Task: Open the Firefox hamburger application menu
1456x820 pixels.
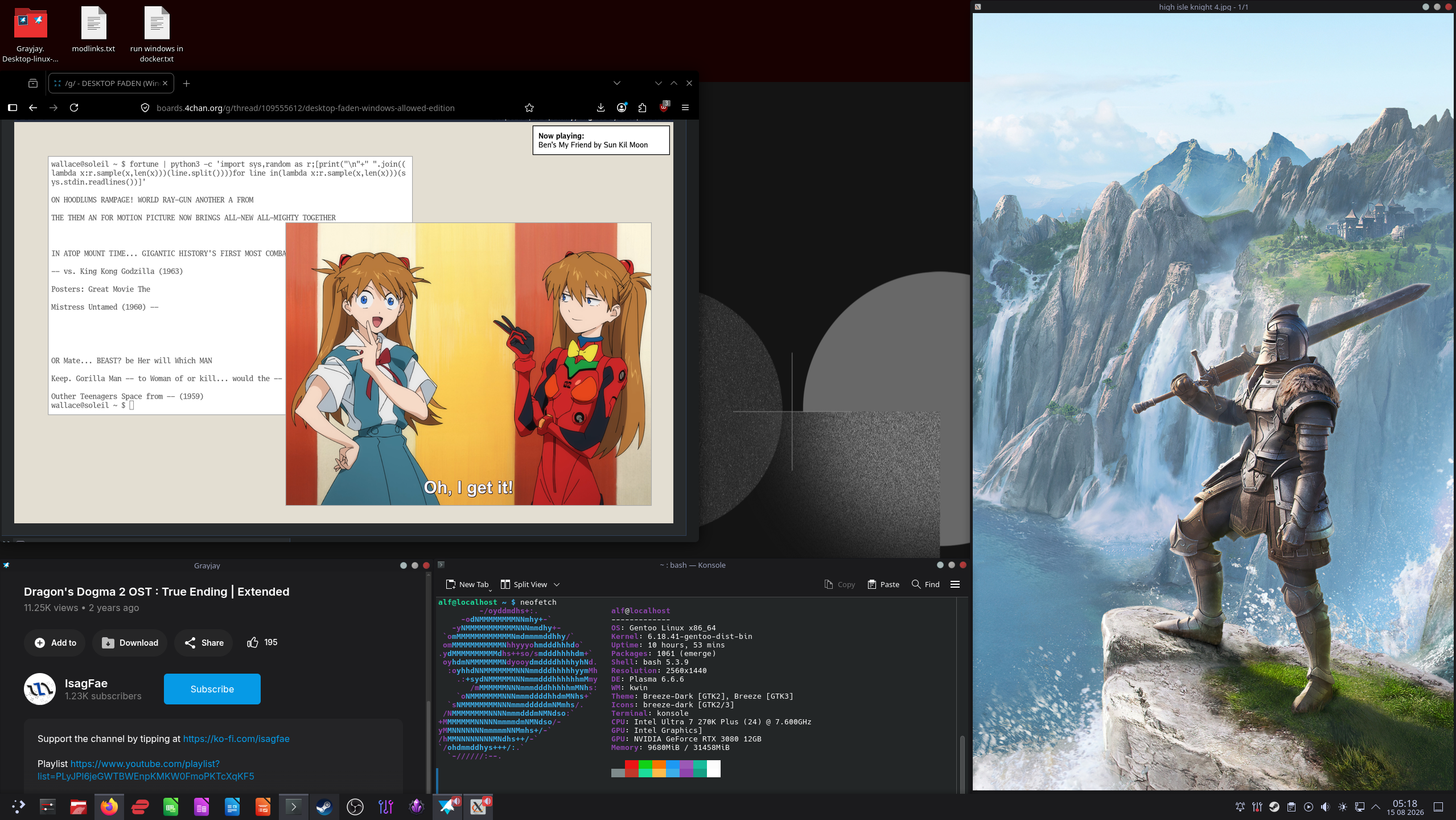Action: pyautogui.click(x=685, y=108)
